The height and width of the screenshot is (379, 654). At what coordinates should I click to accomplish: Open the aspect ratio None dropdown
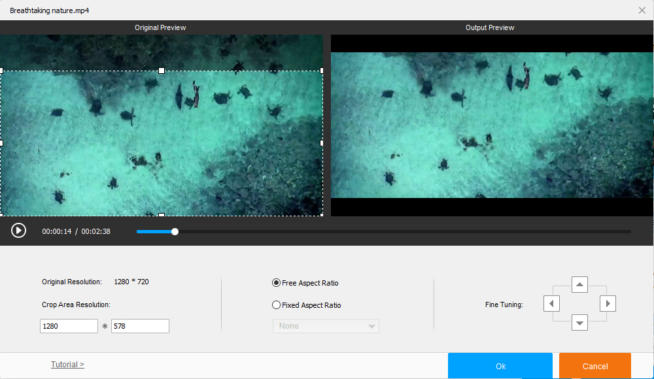[x=326, y=326]
